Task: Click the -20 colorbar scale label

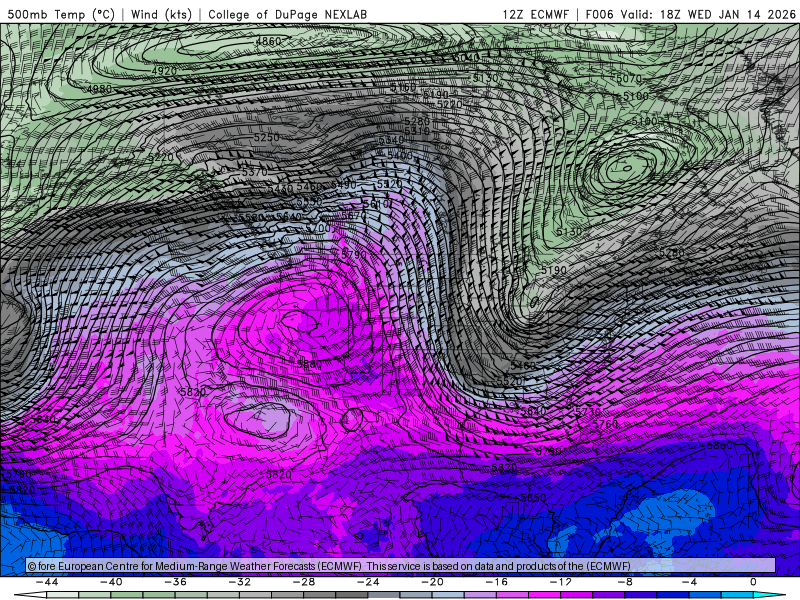Action: click(x=432, y=582)
